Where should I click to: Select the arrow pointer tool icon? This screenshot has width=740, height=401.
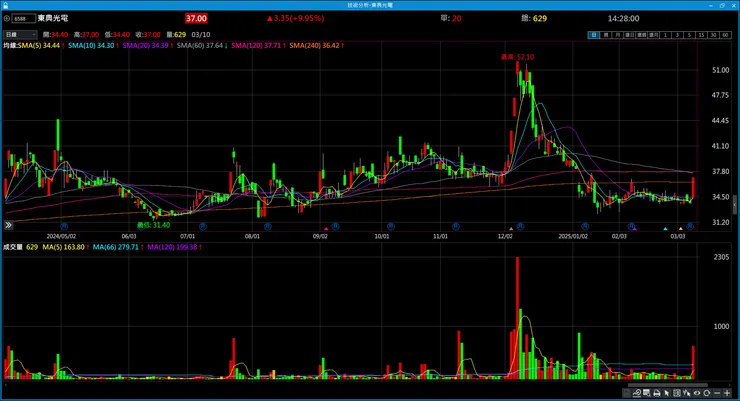pos(666,393)
